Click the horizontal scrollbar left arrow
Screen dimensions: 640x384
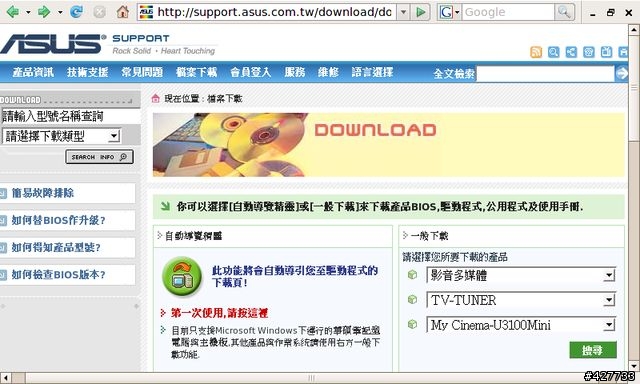coord(5,377)
